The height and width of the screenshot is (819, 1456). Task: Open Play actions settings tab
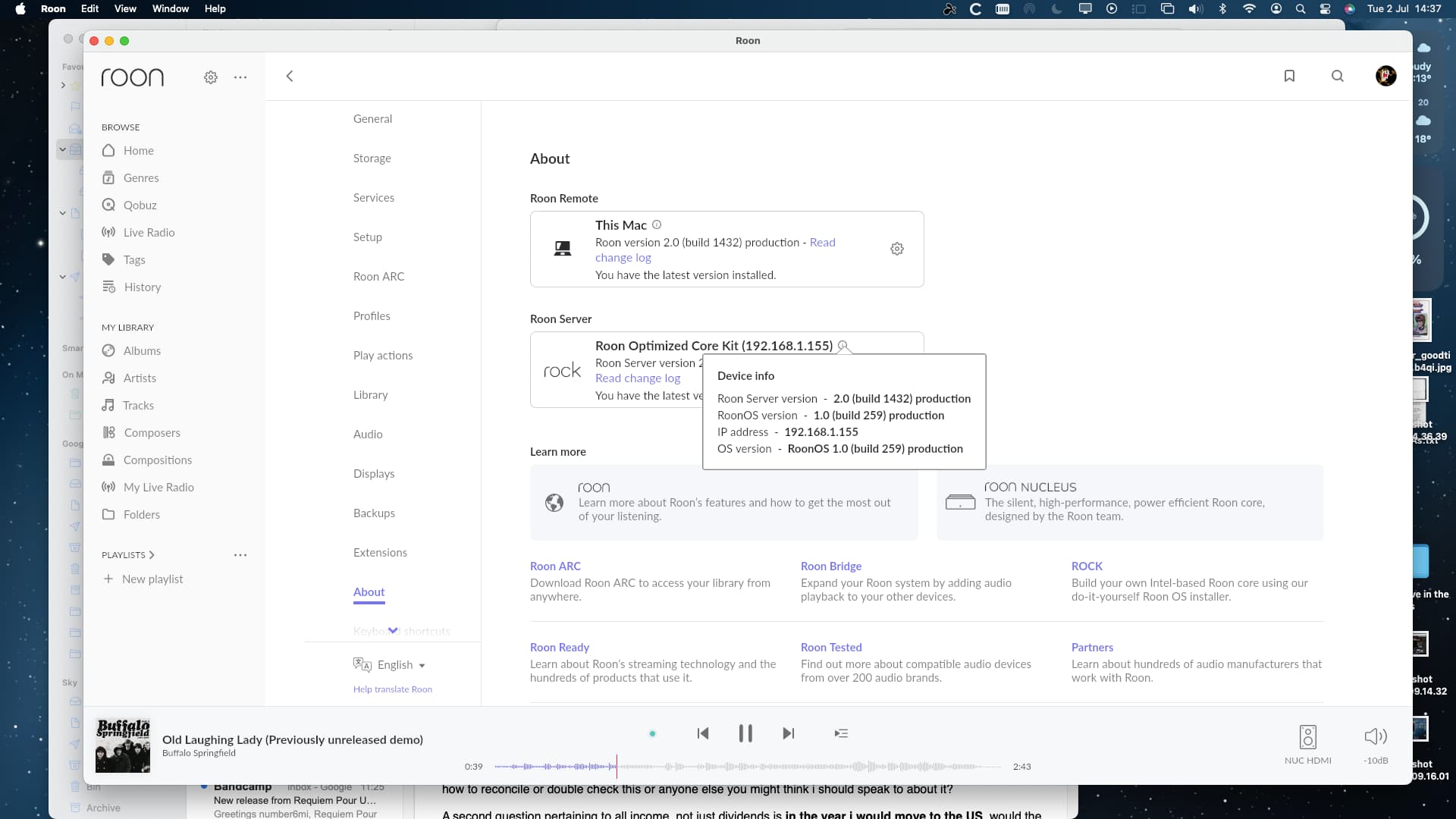(383, 355)
